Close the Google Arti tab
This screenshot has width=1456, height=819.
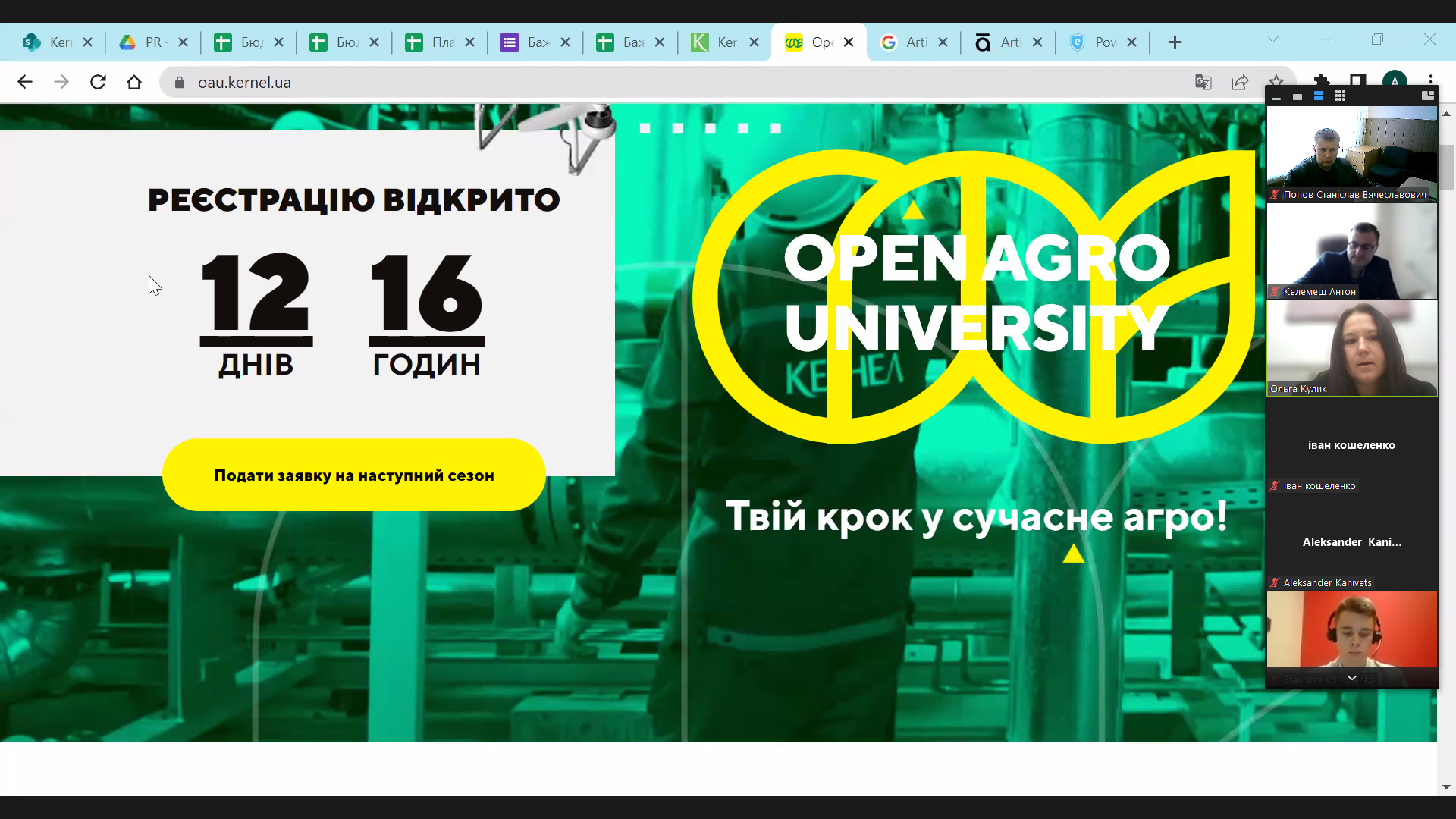click(943, 42)
